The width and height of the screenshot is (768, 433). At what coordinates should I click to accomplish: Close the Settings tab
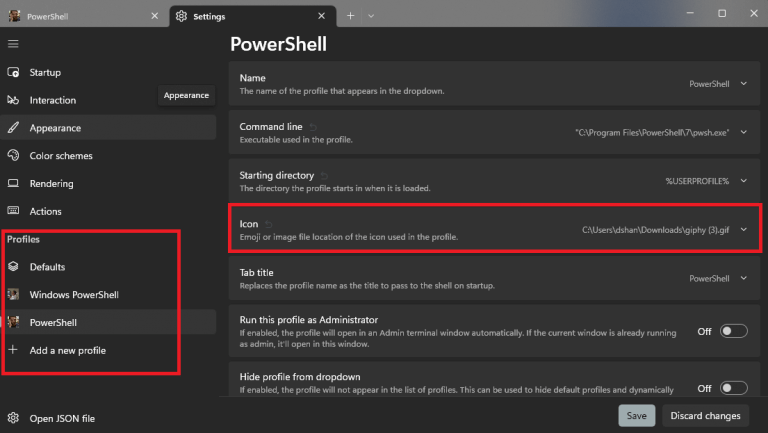click(x=321, y=16)
